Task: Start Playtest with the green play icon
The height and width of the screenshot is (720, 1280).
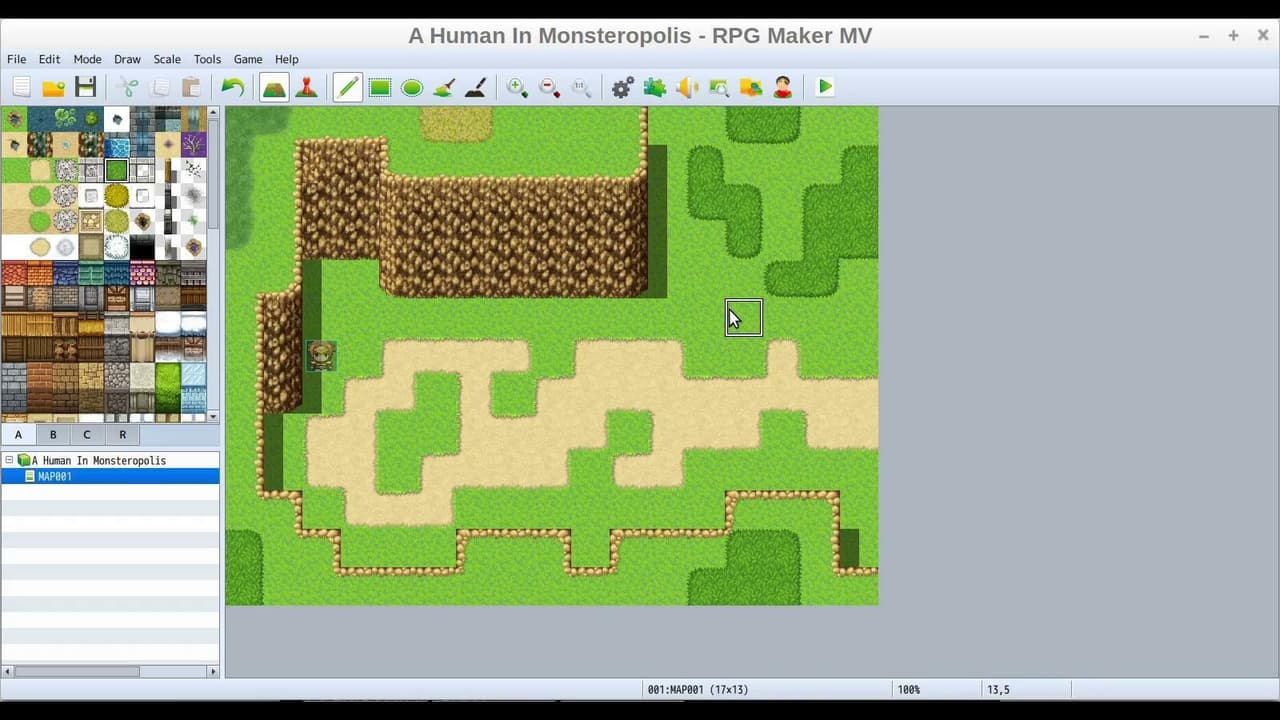Action: click(824, 87)
